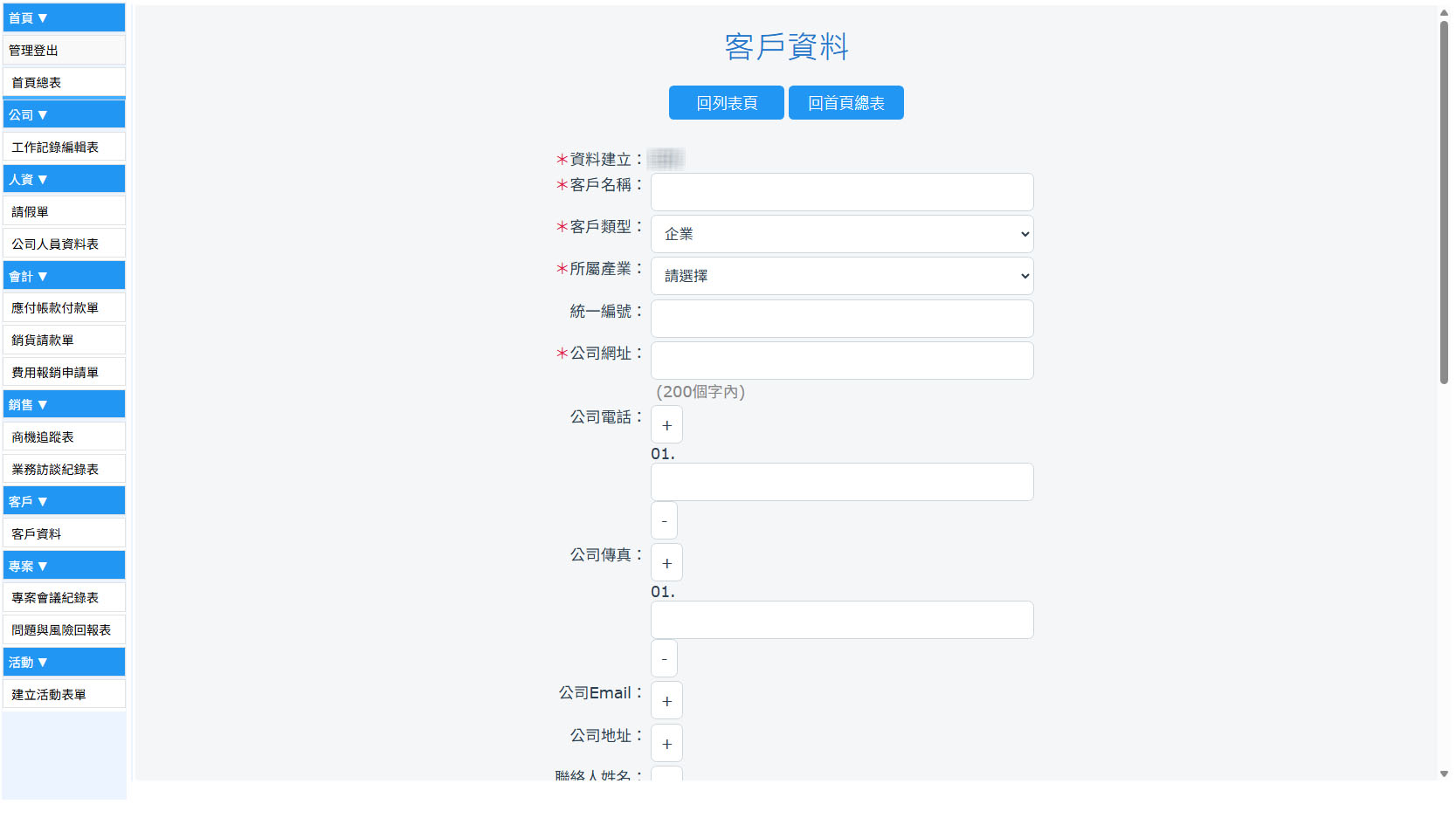The image size is (1456, 818).
Task: Add an address with 公司地址 plus button
Action: [x=666, y=744]
